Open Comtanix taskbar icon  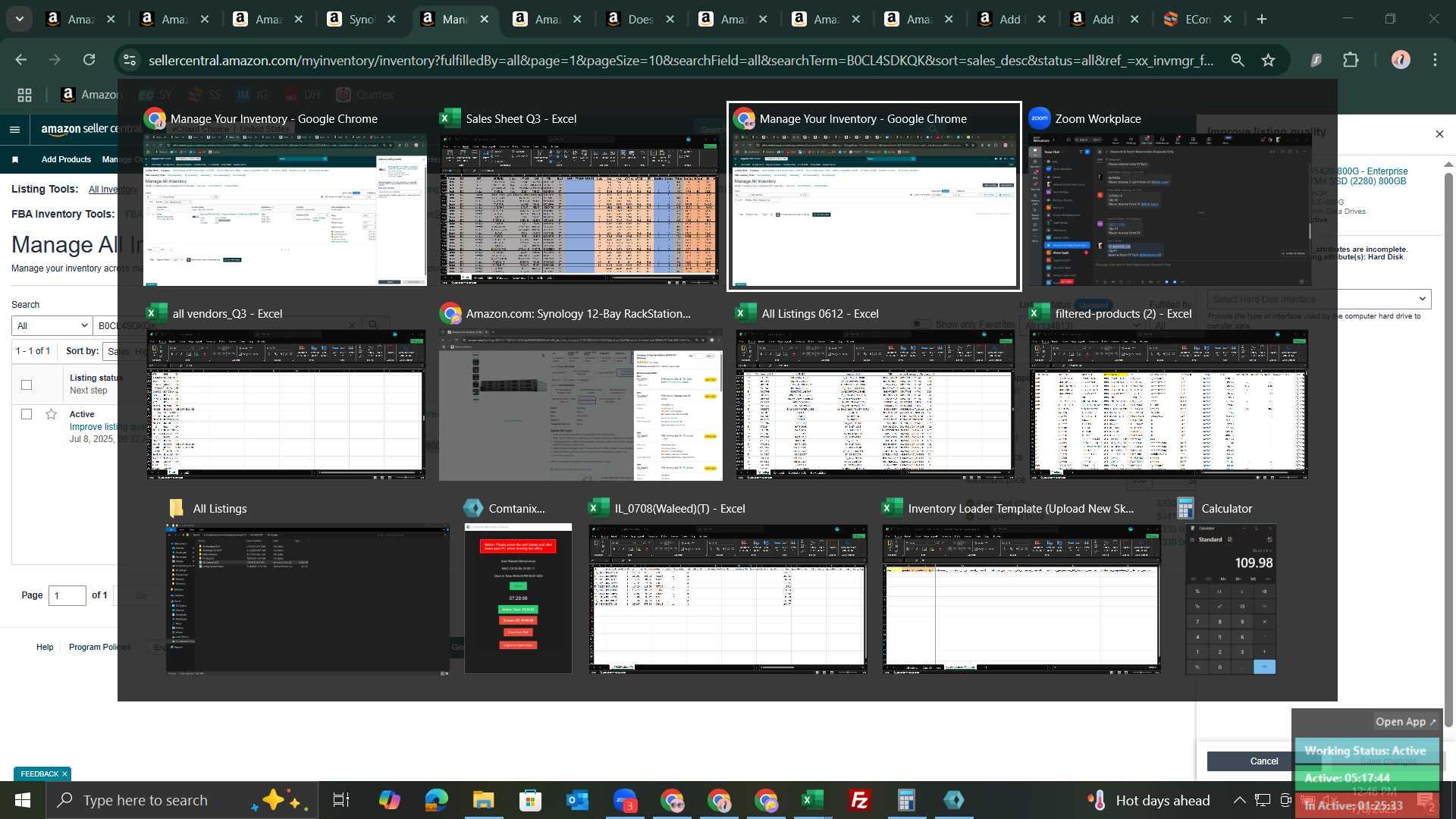(953, 800)
